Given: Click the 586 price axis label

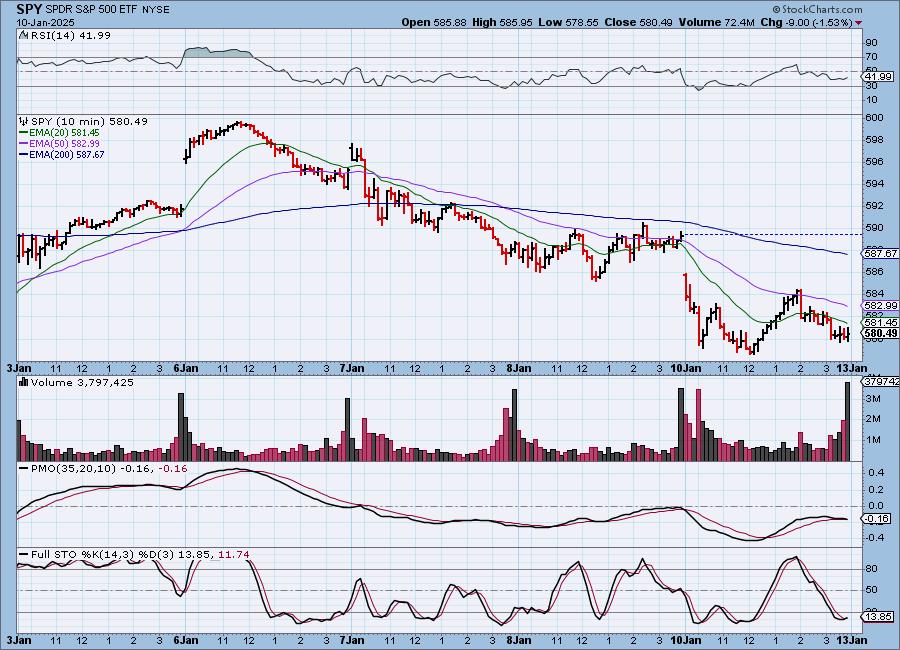Looking at the screenshot, I should pyautogui.click(x=874, y=271).
